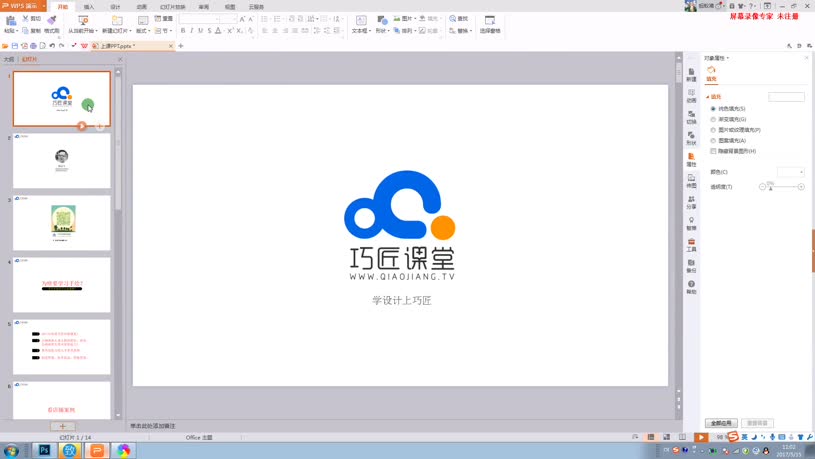Apply Underline formatting
Viewport: 815px width, 459px height.
coord(201,31)
